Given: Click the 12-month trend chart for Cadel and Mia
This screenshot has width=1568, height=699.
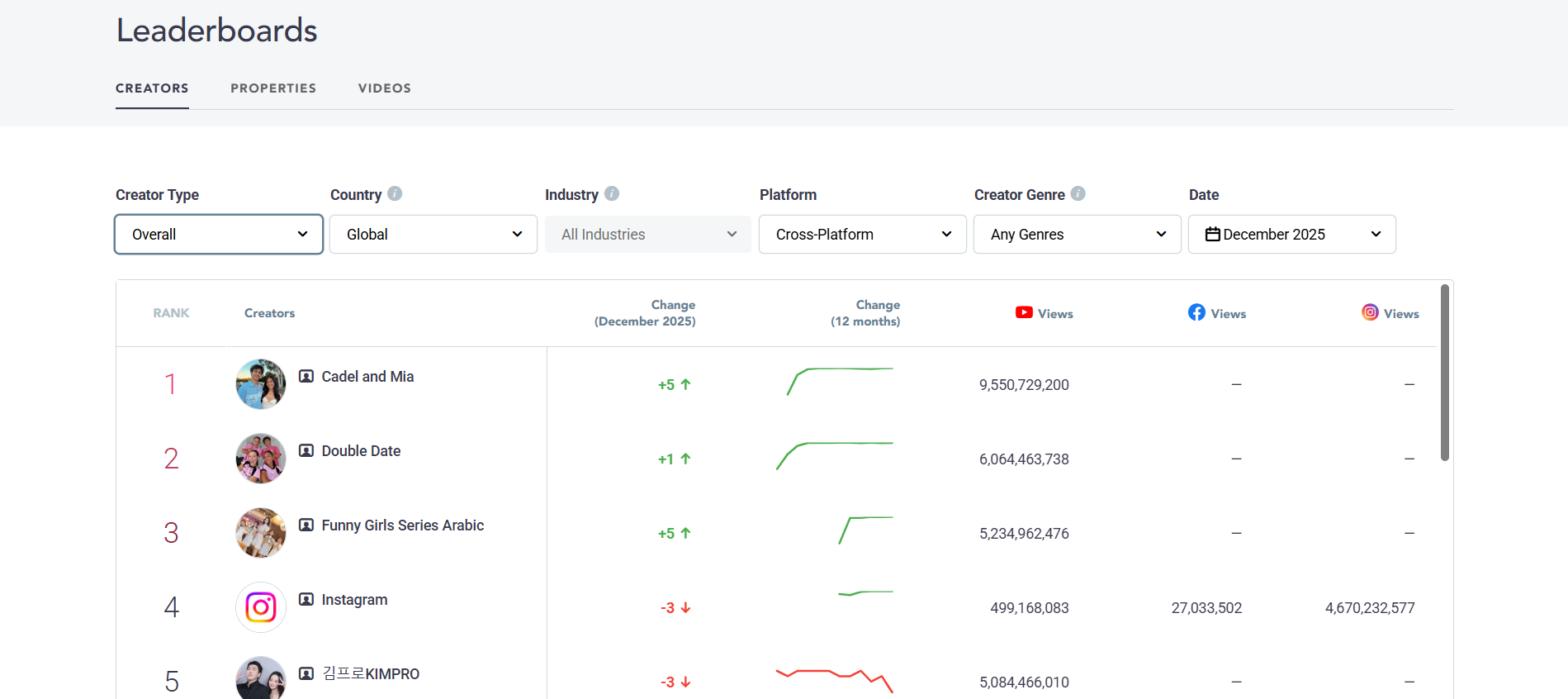Looking at the screenshot, I should tap(840, 381).
